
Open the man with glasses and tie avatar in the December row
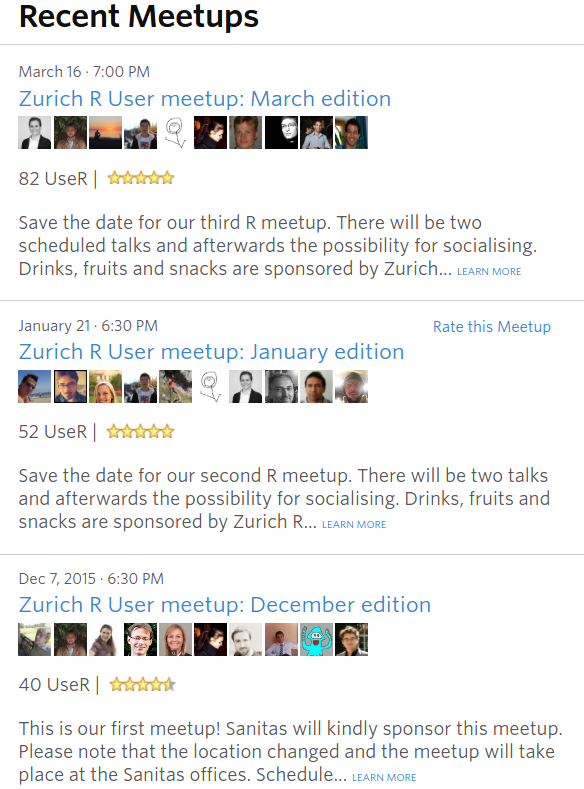click(140, 640)
